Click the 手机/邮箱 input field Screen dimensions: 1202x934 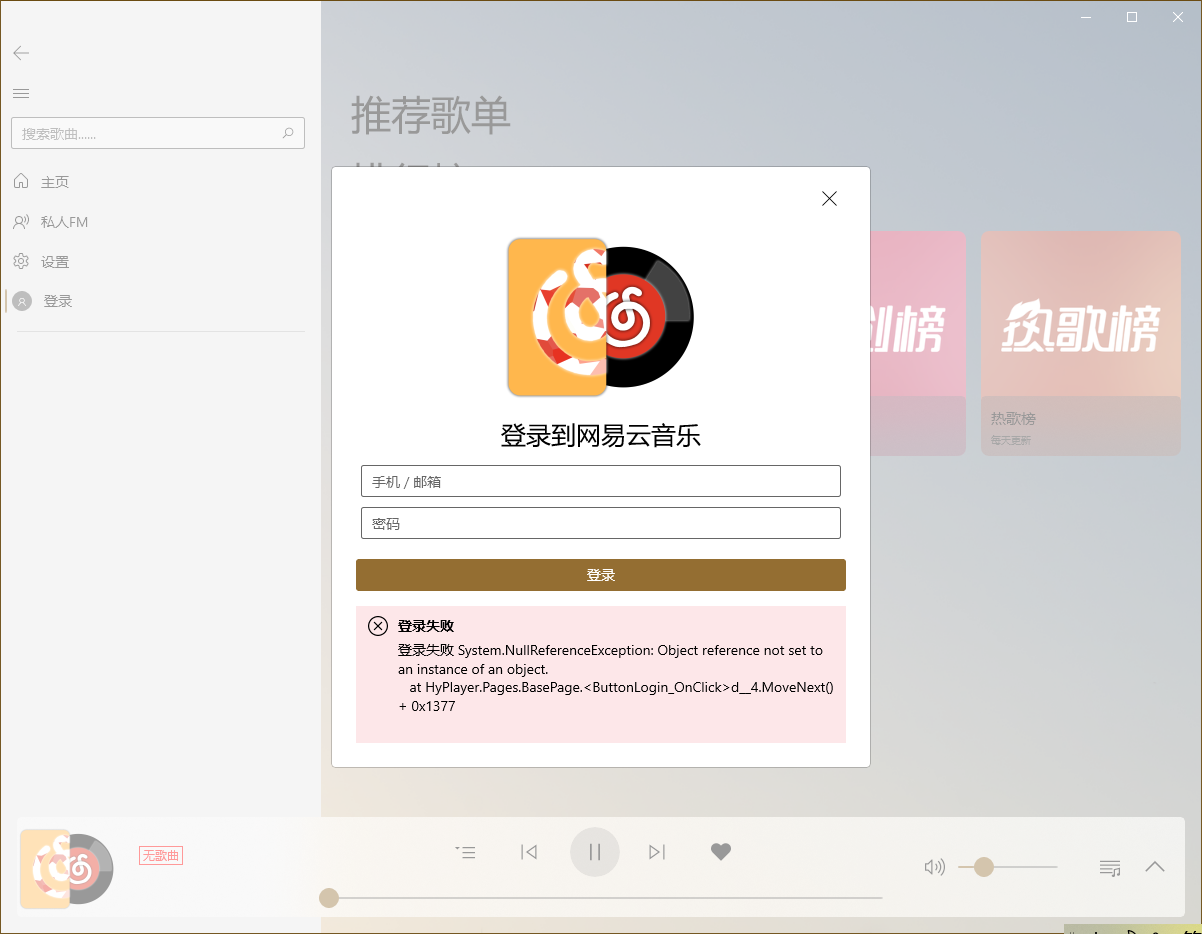coord(600,481)
